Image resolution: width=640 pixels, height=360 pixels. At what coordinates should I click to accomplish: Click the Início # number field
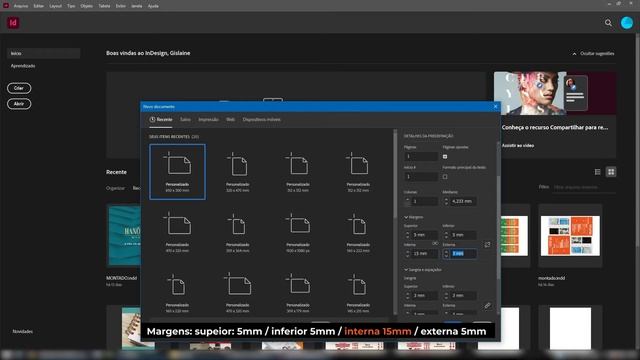421,177
